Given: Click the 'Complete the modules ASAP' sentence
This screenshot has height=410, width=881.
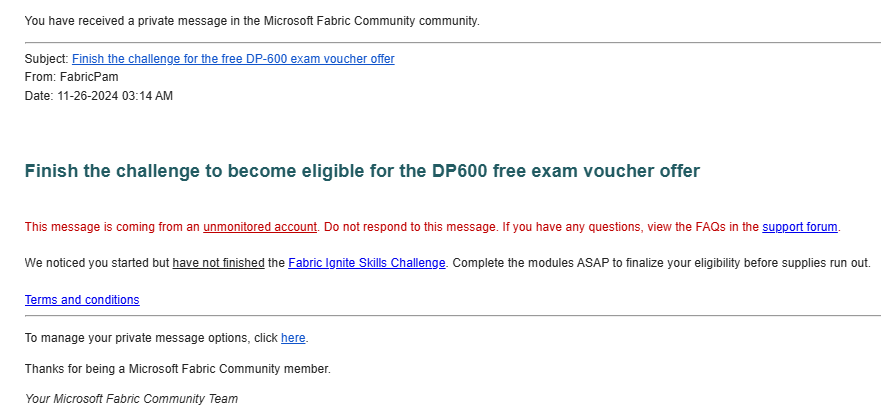Looking at the screenshot, I should (661, 263).
